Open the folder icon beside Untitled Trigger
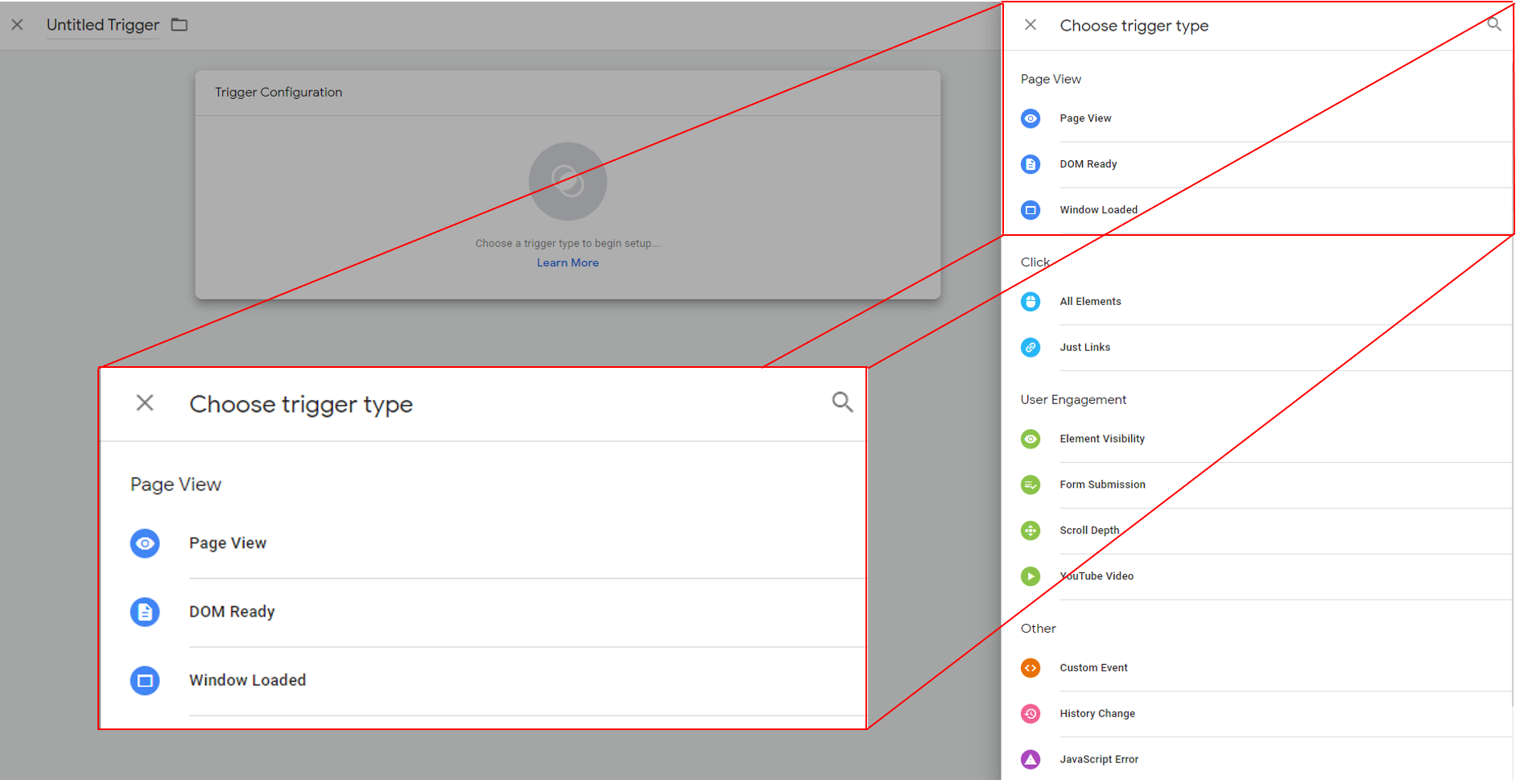Viewport: 1520px width, 784px height. point(180,25)
